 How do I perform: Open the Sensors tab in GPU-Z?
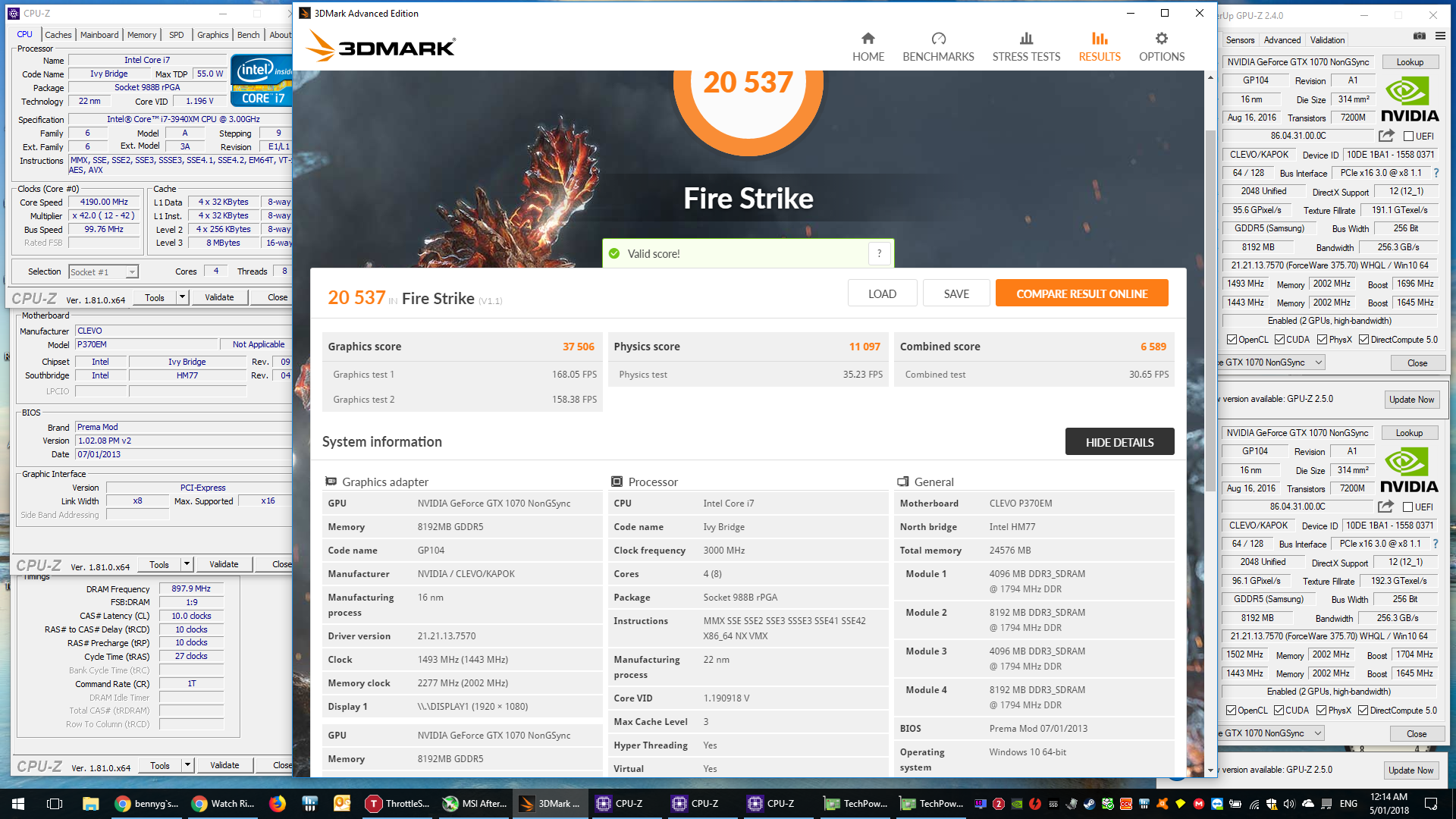tap(1240, 40)
